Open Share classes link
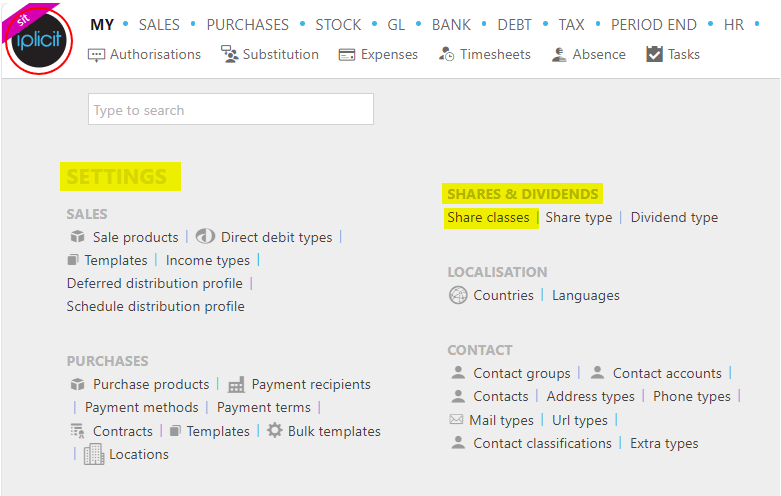The width and height of the screenshot is (781, 496). [x=488, y=218]
